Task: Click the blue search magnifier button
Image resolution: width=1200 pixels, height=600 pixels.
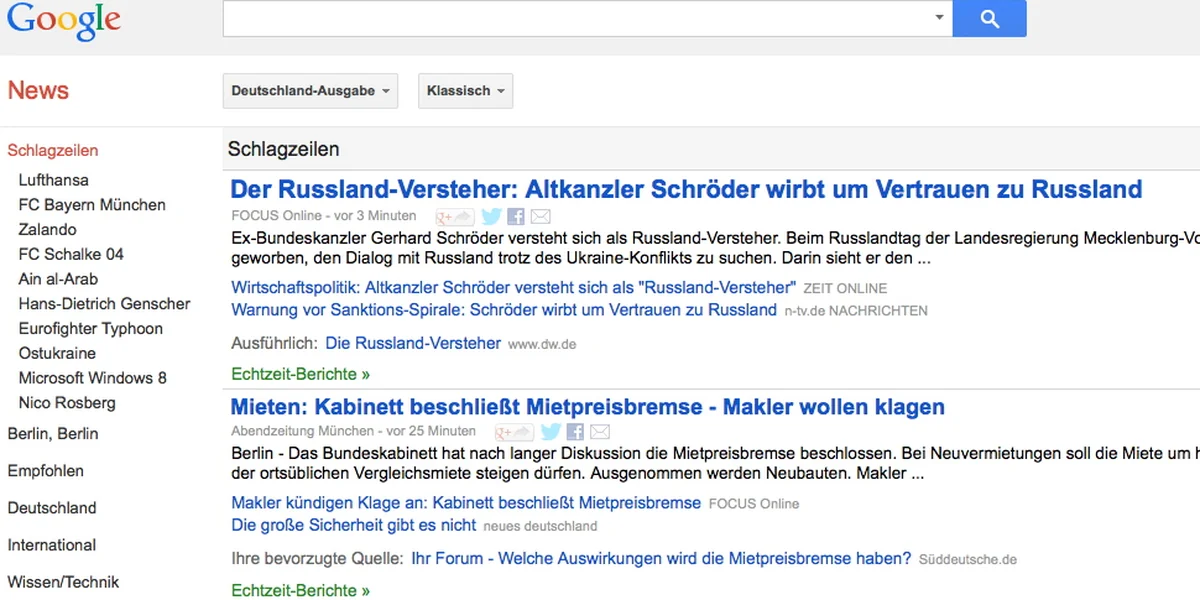Action: [x=989, y=18]
